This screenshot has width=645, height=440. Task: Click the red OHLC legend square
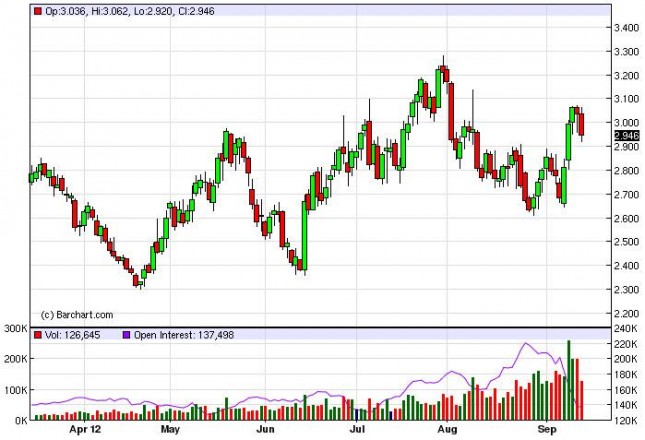[38, 12]
